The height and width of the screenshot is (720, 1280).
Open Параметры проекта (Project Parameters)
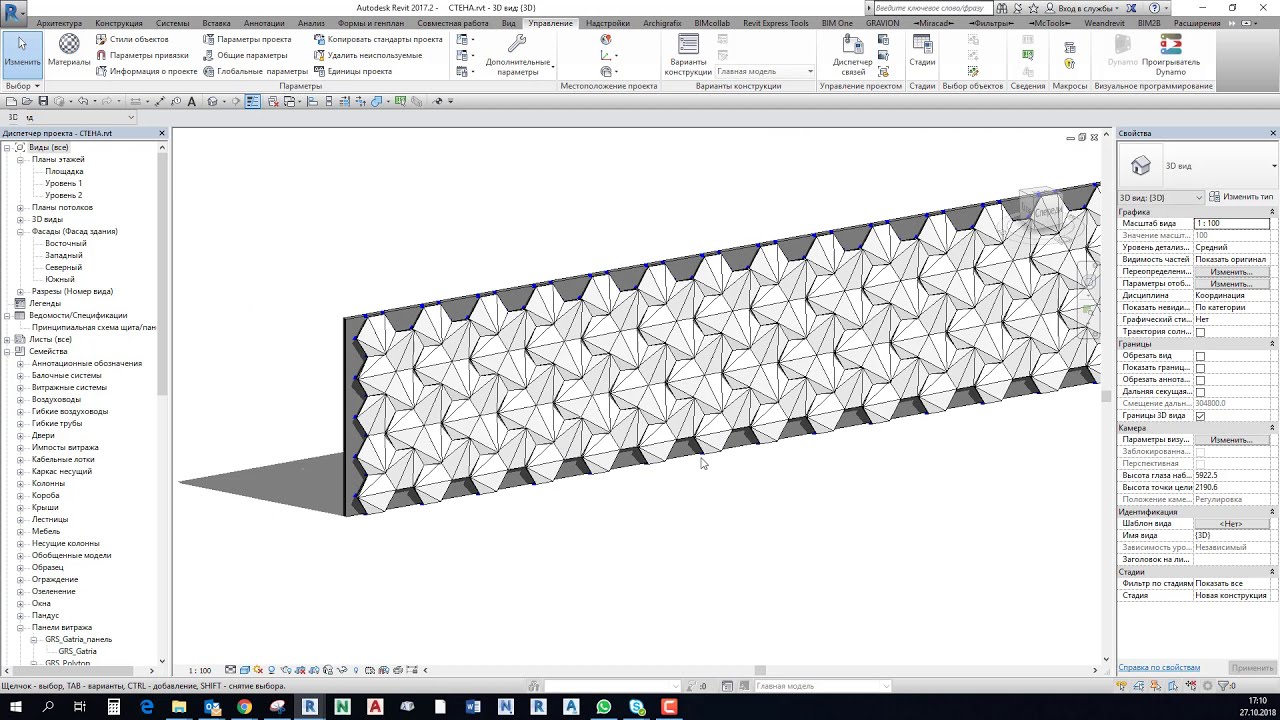tap(247, 39)
